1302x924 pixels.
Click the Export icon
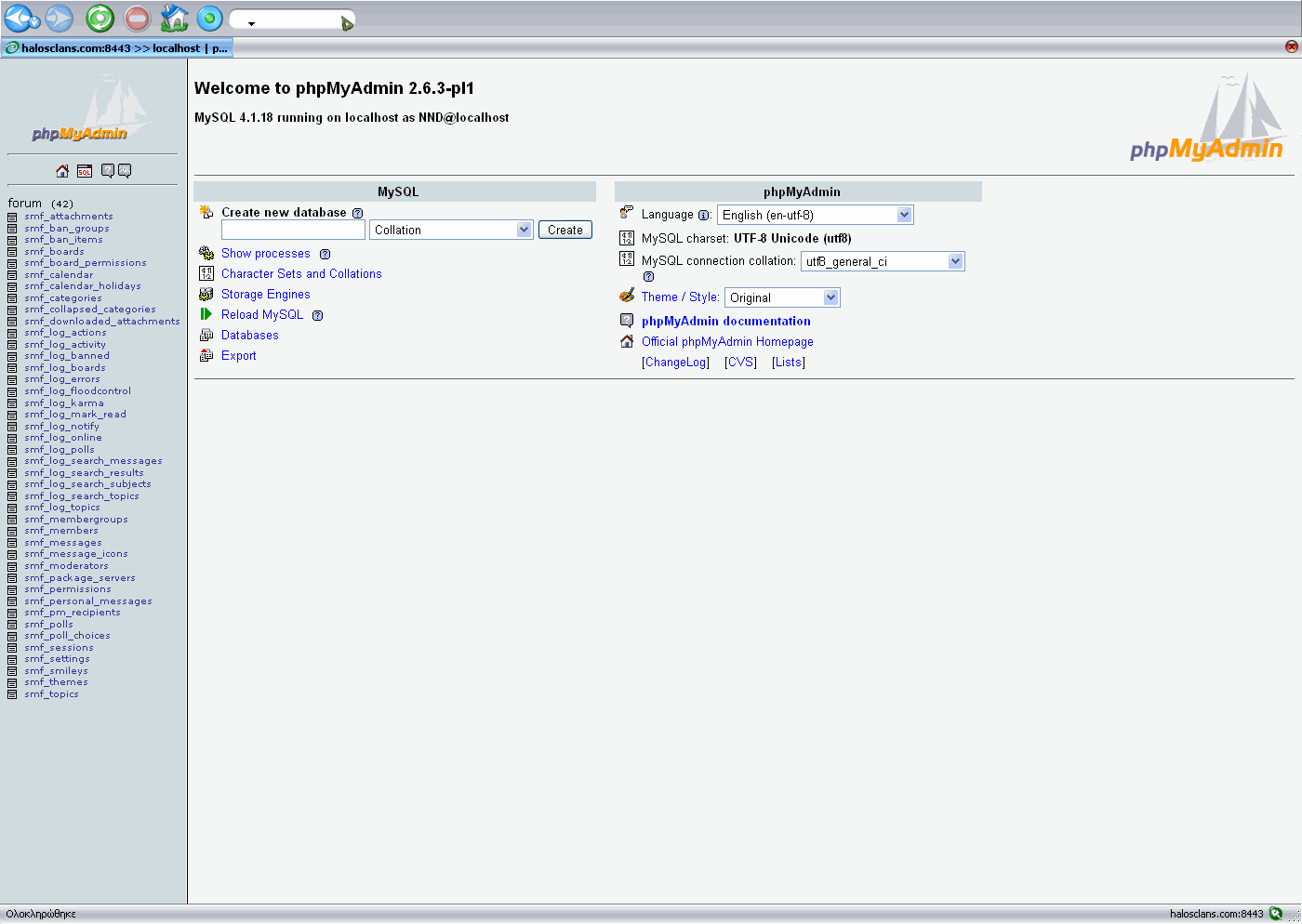(x=206, y=355)
